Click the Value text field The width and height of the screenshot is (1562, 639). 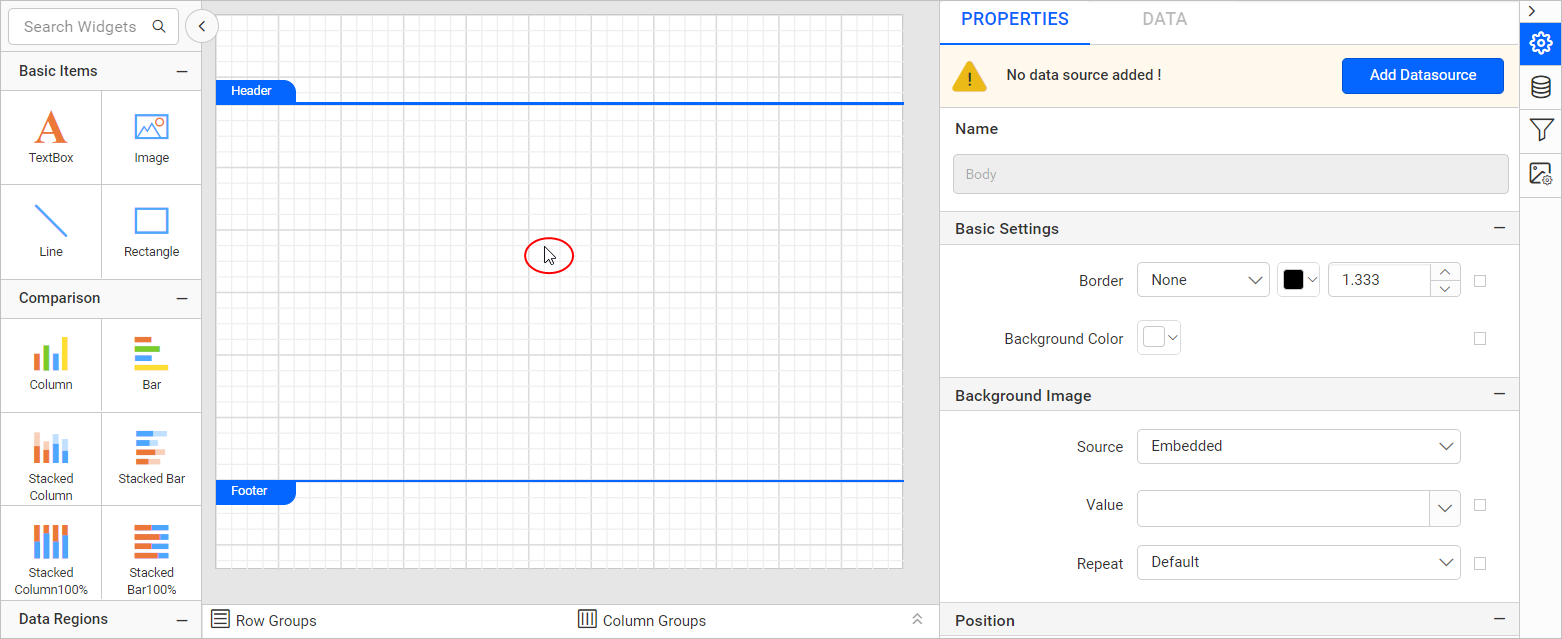click(x=1283, y=508)
